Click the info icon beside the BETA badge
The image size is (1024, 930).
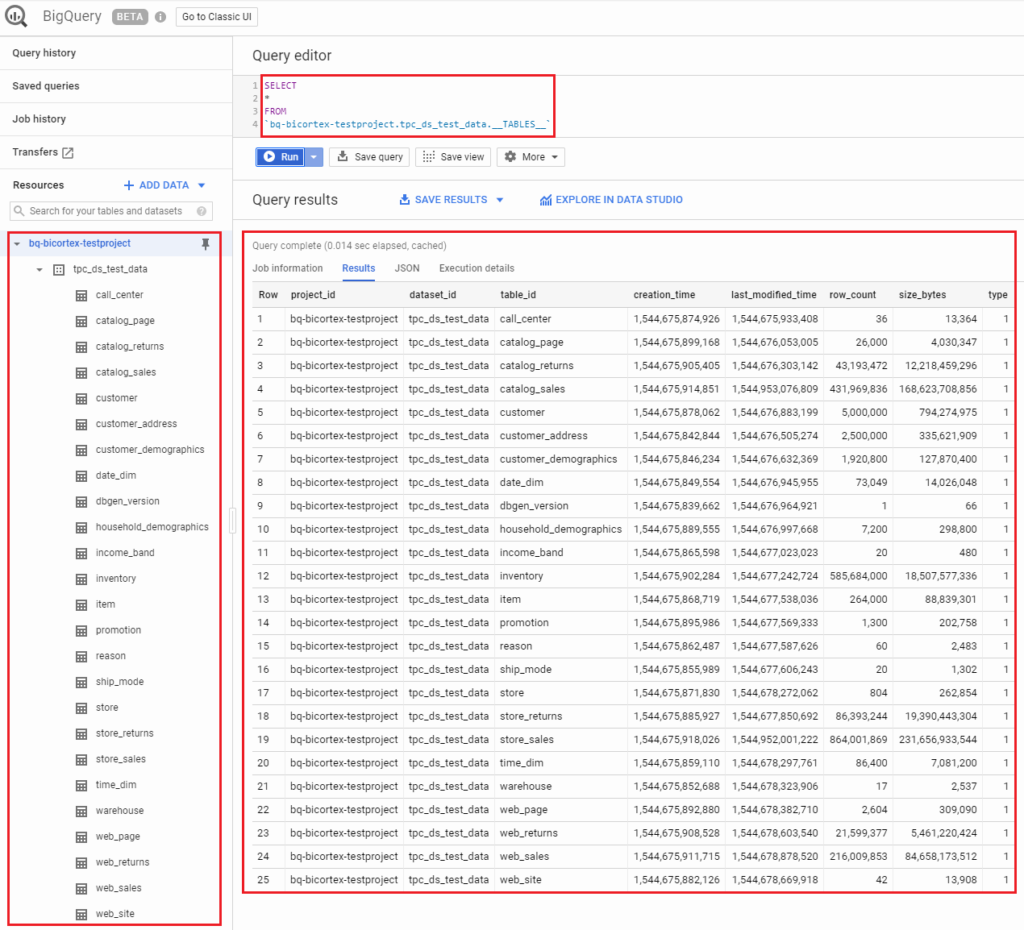[160, 16]
